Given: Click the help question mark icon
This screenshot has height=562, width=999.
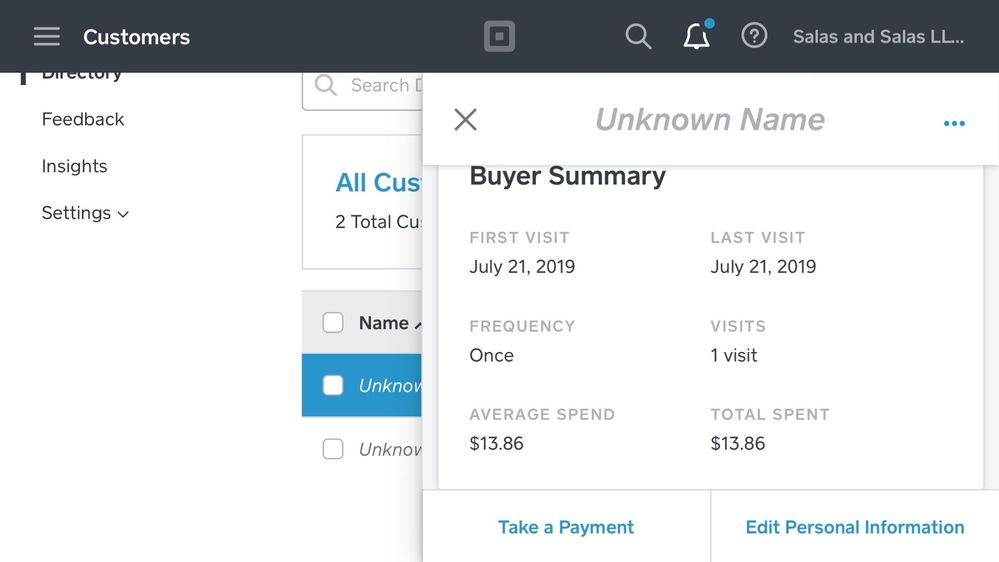Looking at the screenshot, I should (x=754, y=36).
